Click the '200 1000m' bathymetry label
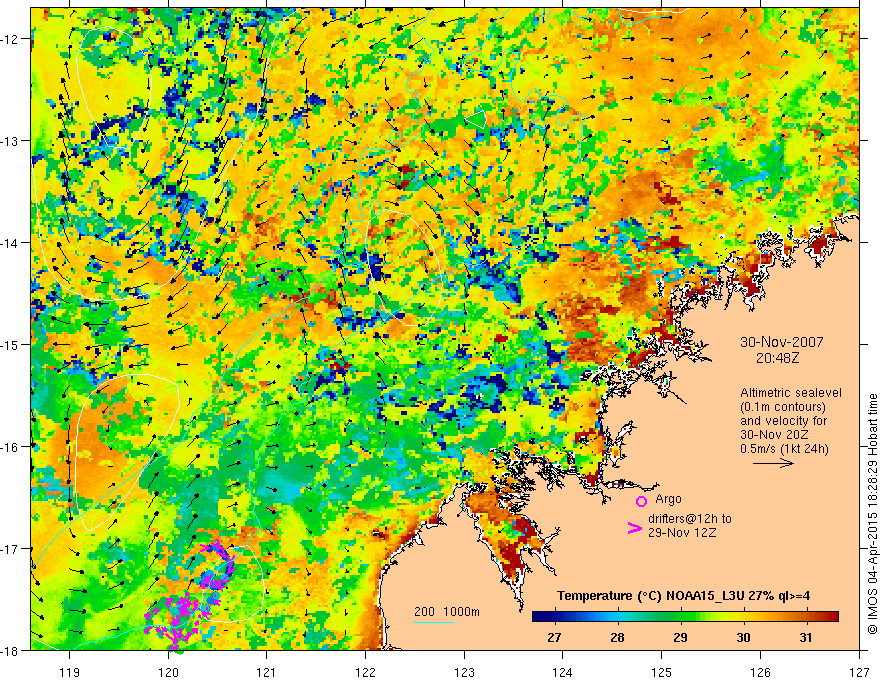This screenshot has height=680, width=880. [447, 612]
